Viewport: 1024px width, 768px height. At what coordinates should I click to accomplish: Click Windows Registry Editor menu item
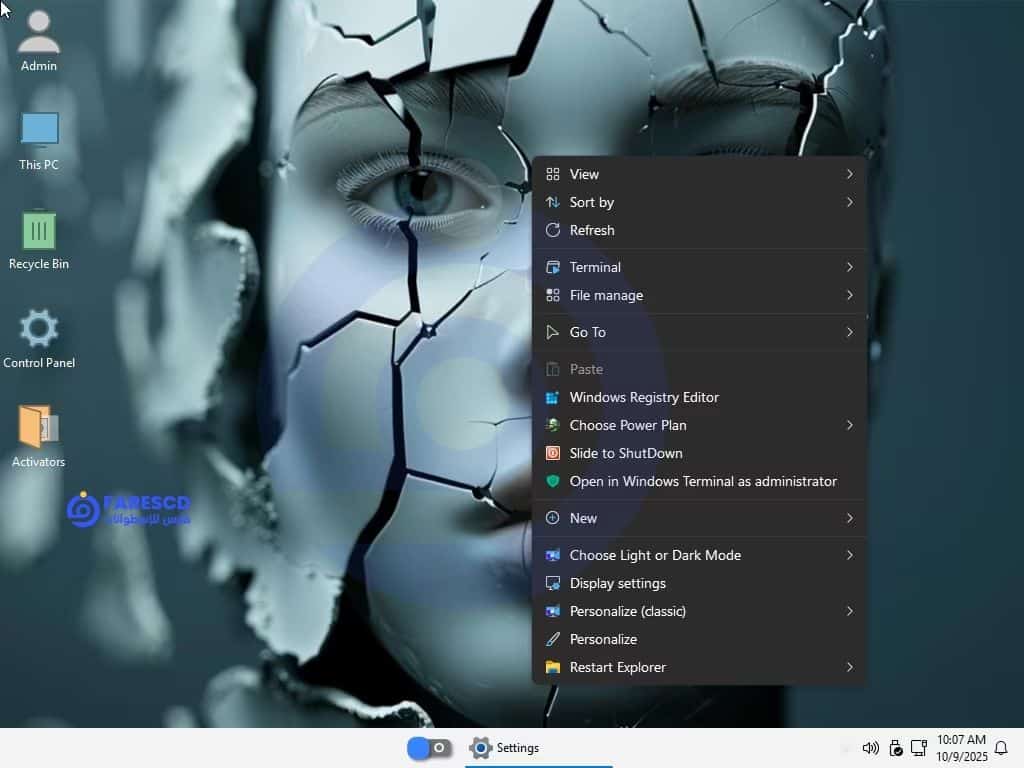pyautogui.click(x=644, y=397)
